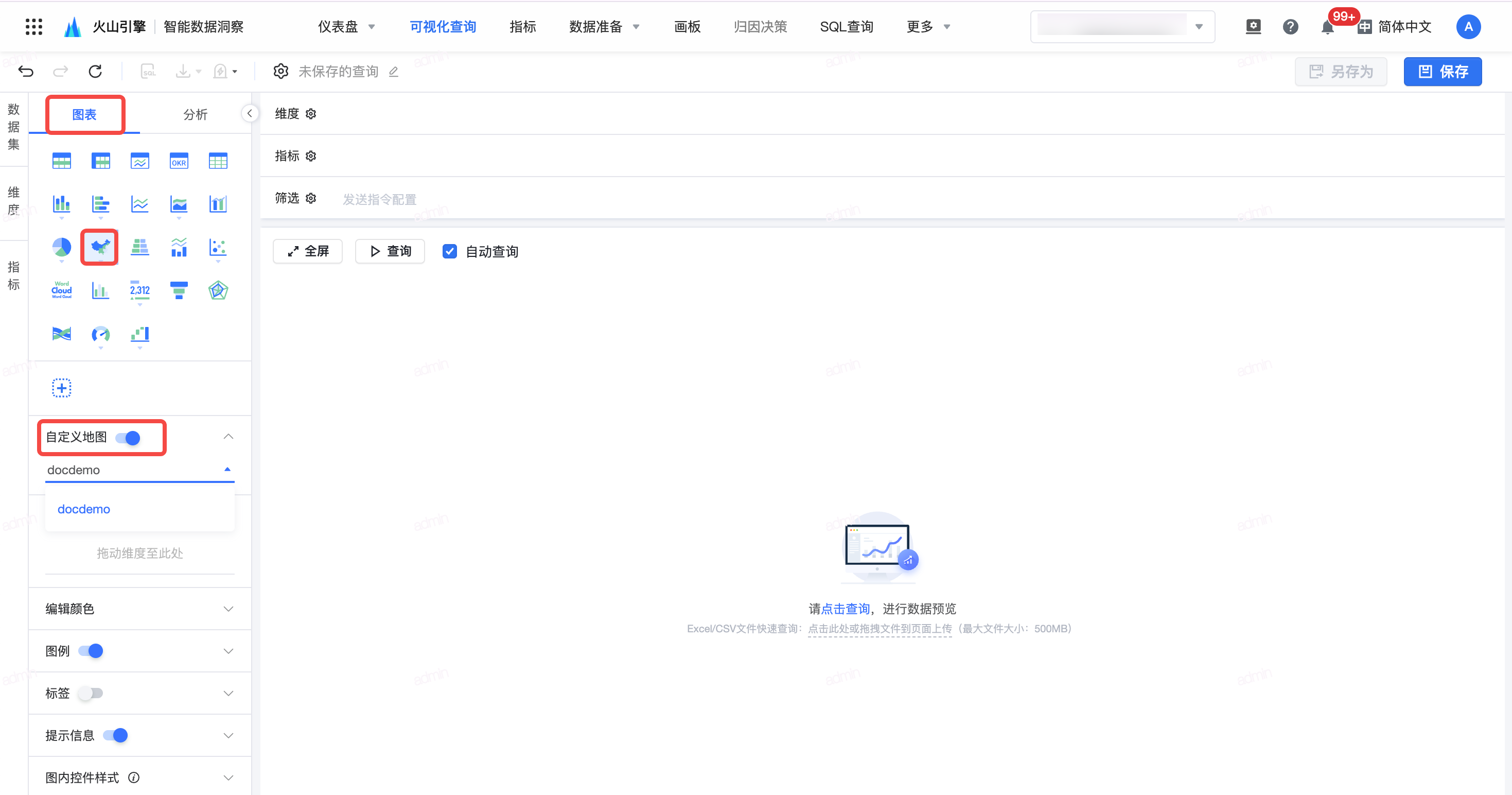Viewport: 1512px width, 795px height.
Task: Collapse the 自定义地图 section chevron
Action: [228, 436]
